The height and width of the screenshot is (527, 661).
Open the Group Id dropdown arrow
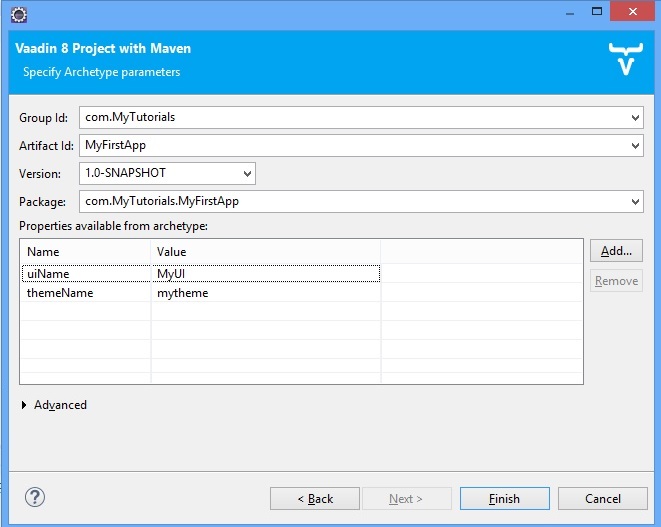(x=635, y=118)
